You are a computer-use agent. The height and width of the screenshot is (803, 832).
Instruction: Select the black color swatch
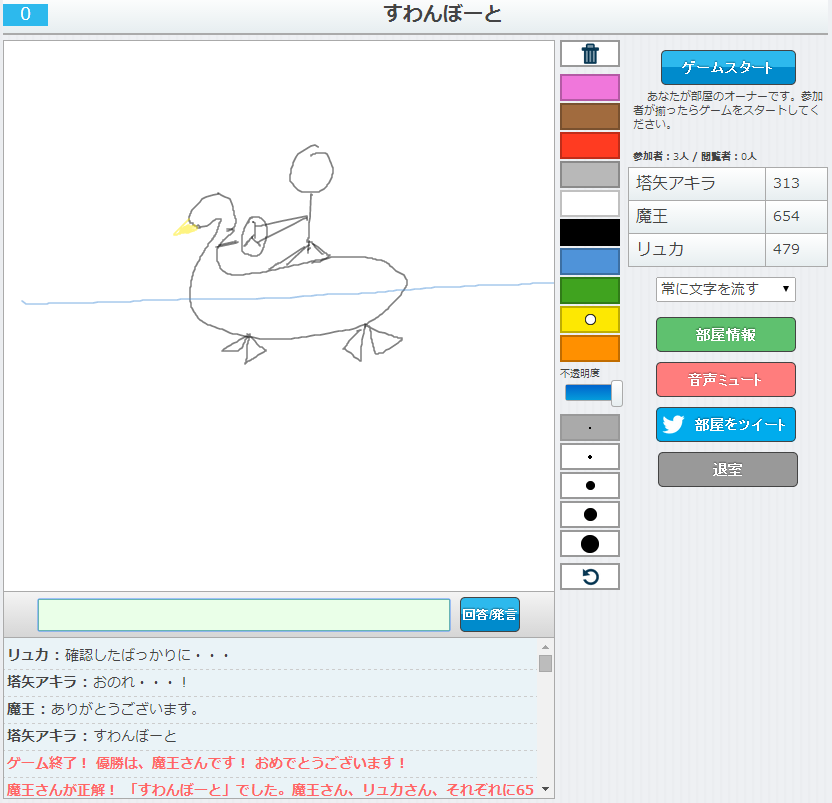coord(590,232)
